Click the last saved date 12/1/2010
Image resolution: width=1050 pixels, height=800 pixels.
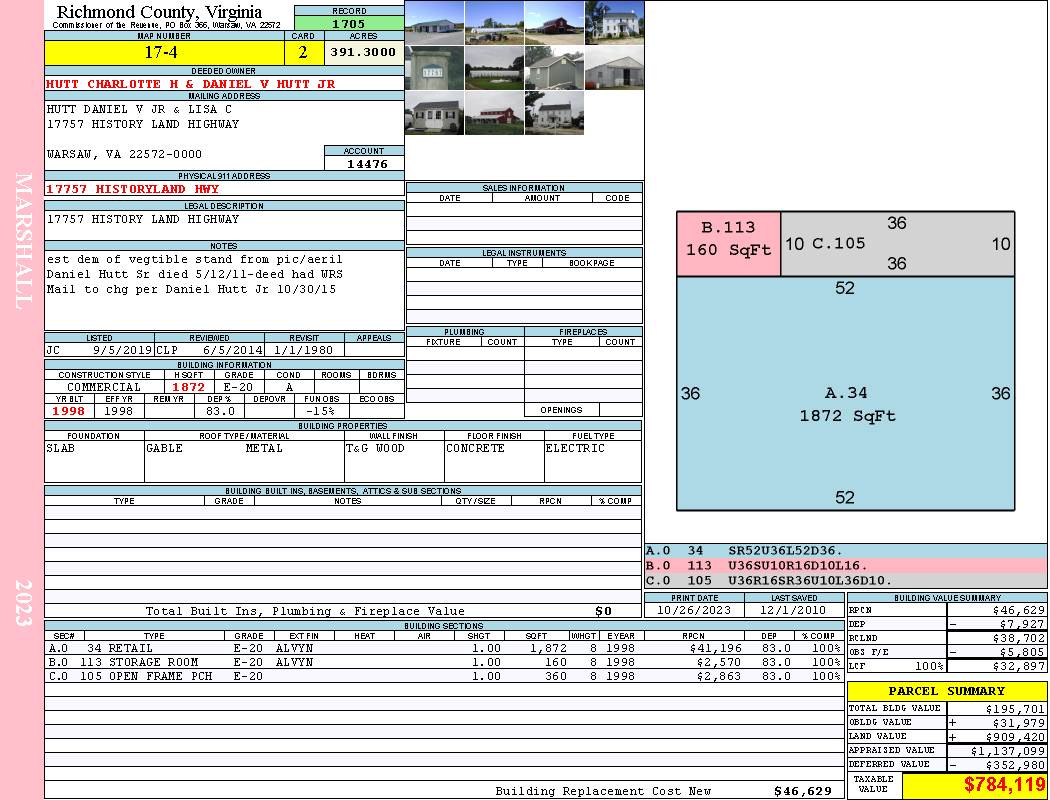[794, 610]
